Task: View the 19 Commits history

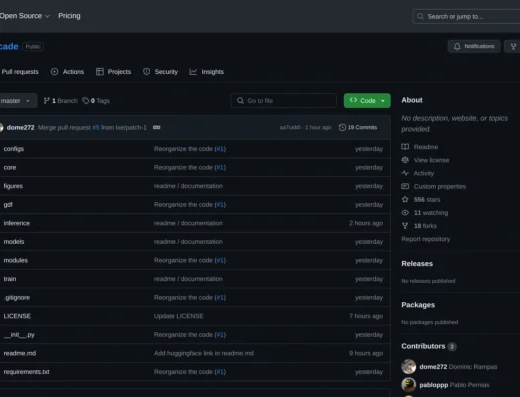Action: 358,127
